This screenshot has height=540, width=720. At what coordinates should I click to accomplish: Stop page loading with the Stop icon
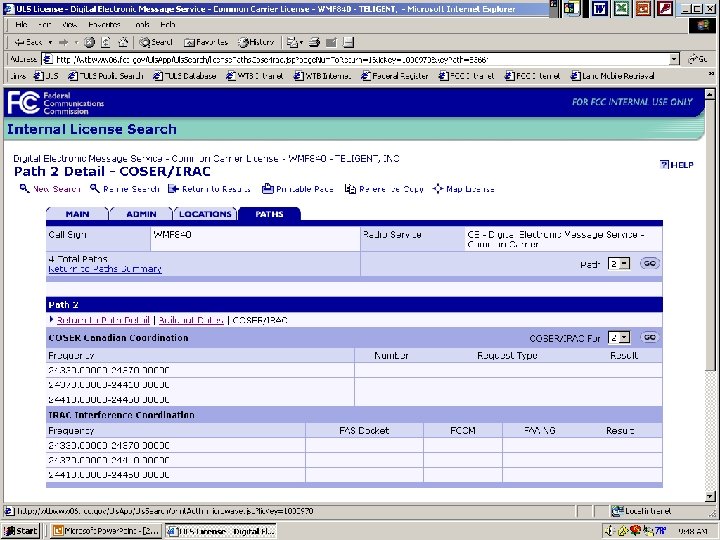pyautogui.click(x=89, y=42)
